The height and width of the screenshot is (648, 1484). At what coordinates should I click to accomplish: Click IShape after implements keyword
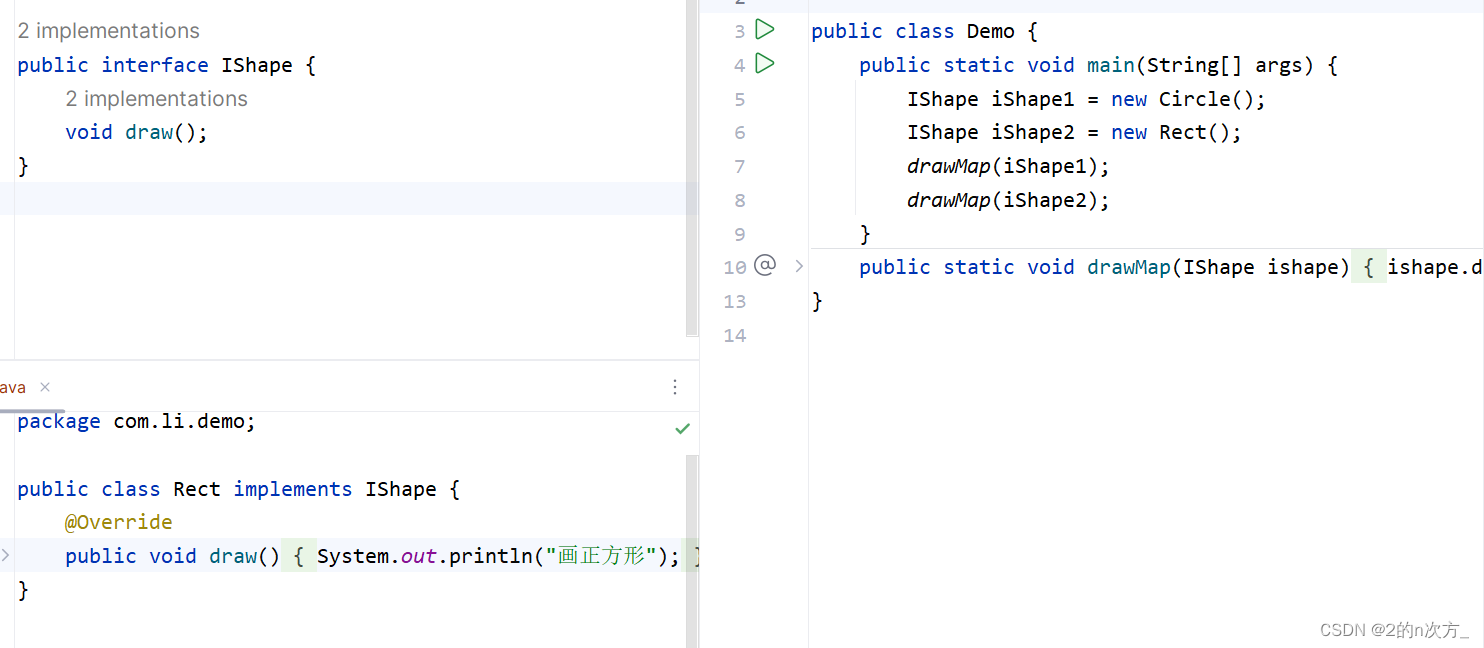point(401,489)
